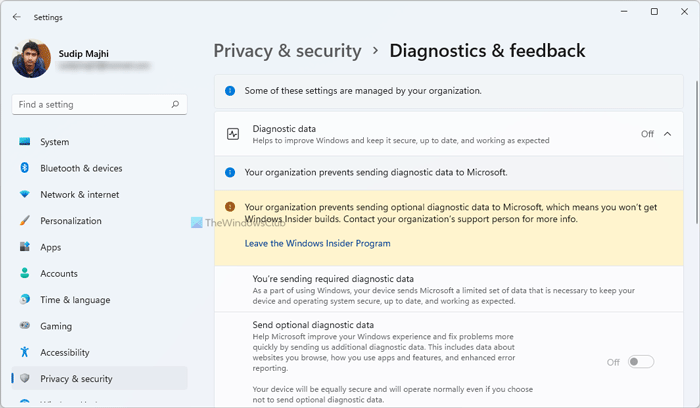Click the search magnifier icon

click(175, 104)
